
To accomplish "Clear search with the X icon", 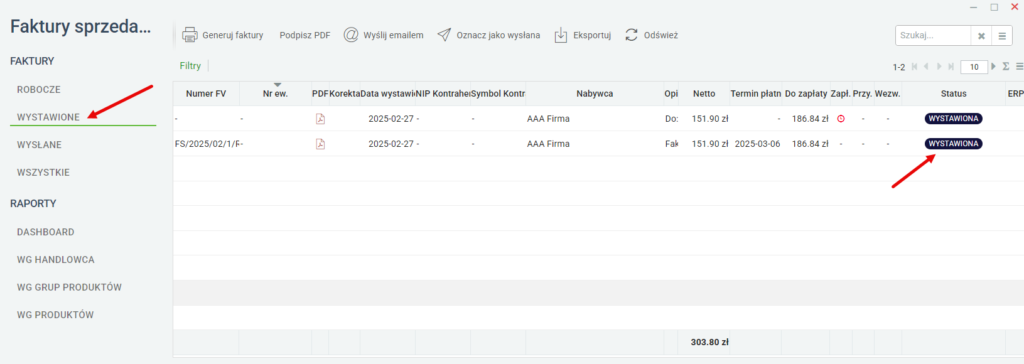I will click(x=981, y=36).
